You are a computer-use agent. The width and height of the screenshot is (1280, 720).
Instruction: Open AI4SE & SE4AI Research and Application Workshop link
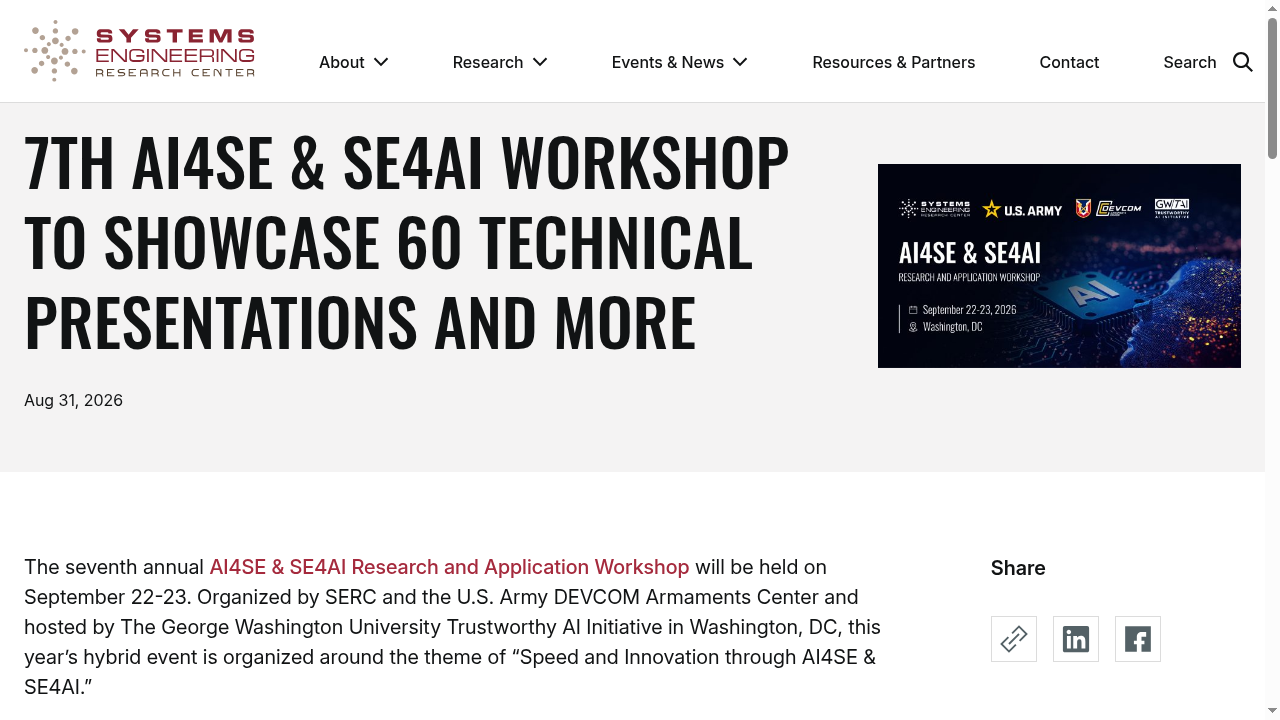pyautogui.click(x=449, y=567)
